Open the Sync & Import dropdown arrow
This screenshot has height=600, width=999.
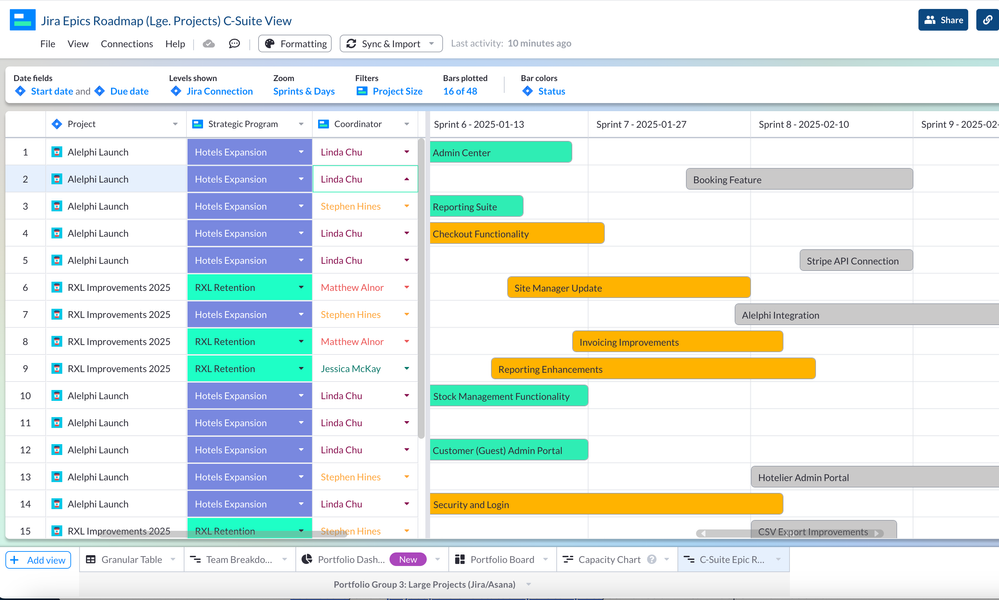click(x=430, y=43)
